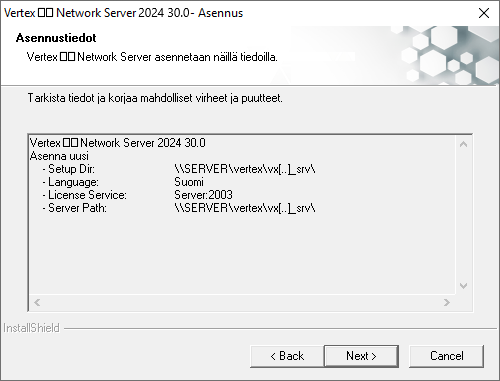Click the 'Tarkista tiedot ja korjaa' instruction text
This screenshot has width=500, height=381.
tap(155, 98)
